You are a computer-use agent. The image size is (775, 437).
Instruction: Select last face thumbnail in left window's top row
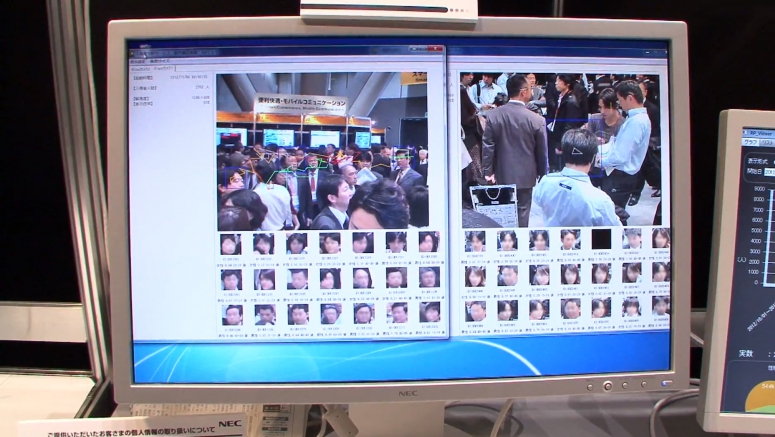429,242
